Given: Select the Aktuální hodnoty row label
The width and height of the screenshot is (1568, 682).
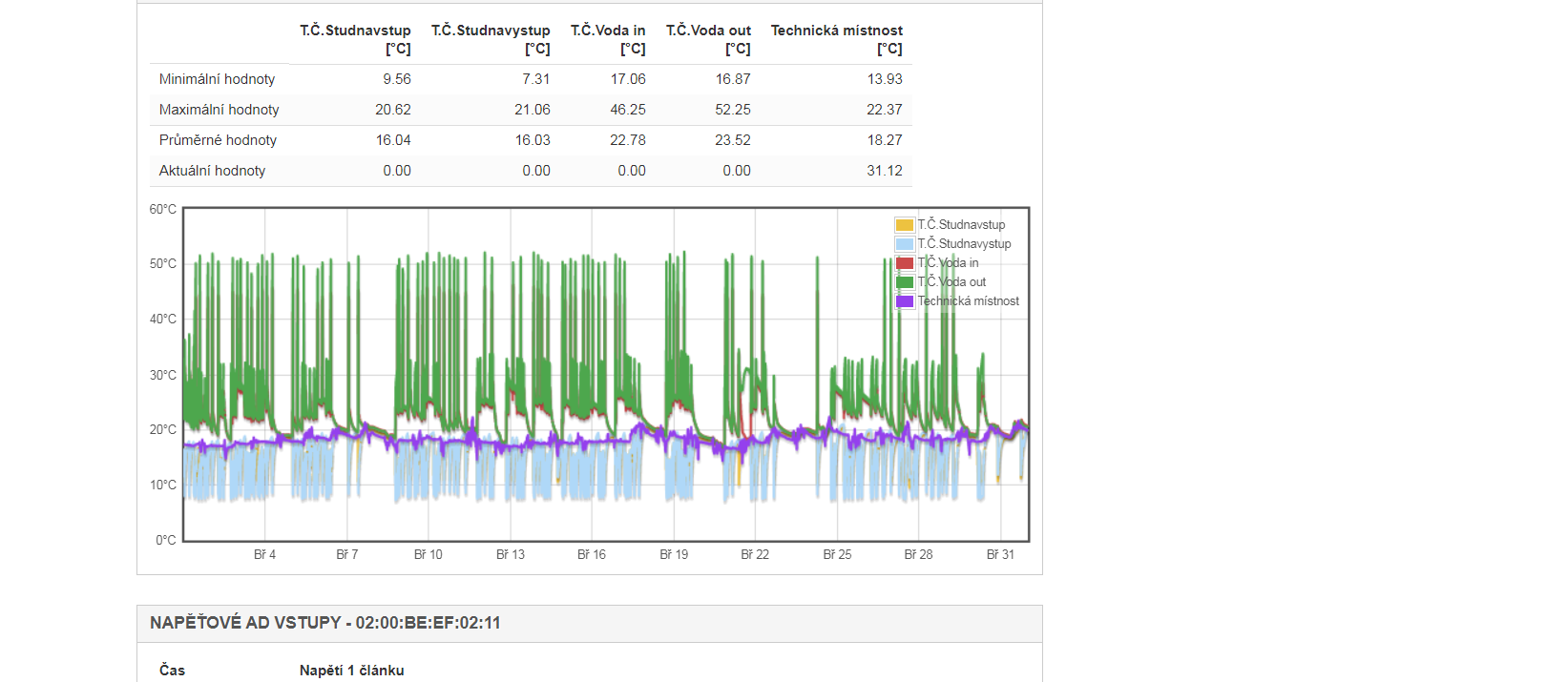Looking at the screenshot, I should (212, 171).
